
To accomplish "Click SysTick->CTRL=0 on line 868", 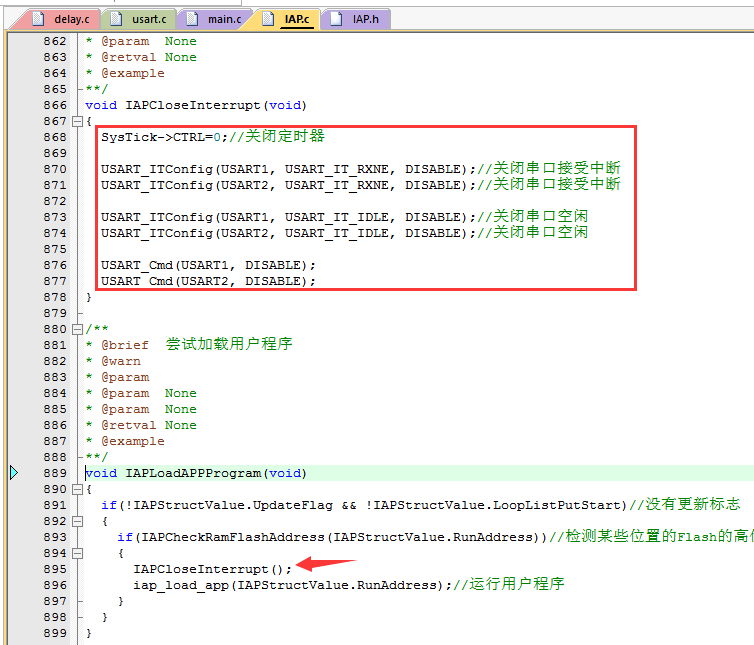I will 161,138.
